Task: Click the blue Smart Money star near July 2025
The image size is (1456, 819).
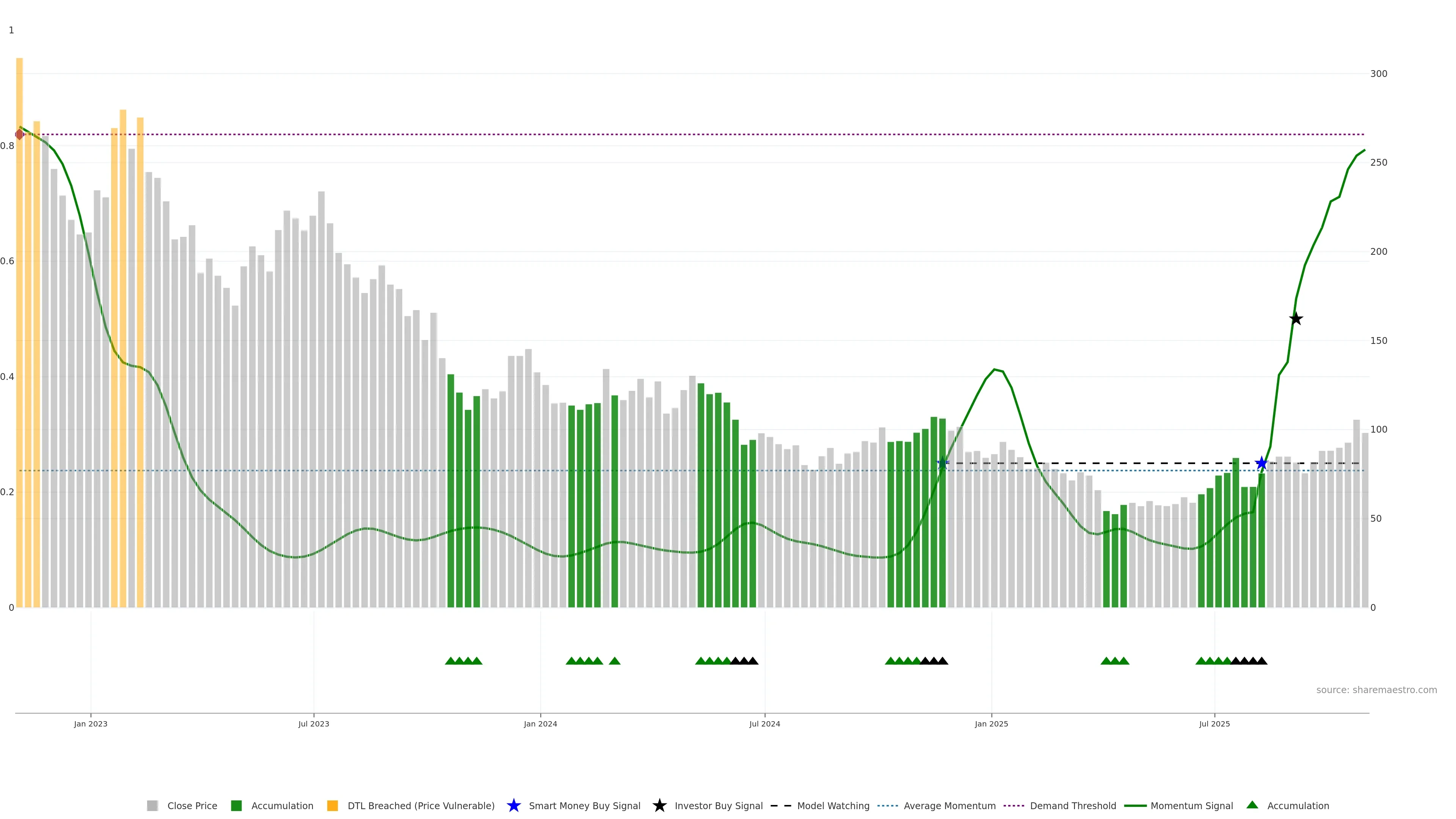Action: (x=1261, y=463)
